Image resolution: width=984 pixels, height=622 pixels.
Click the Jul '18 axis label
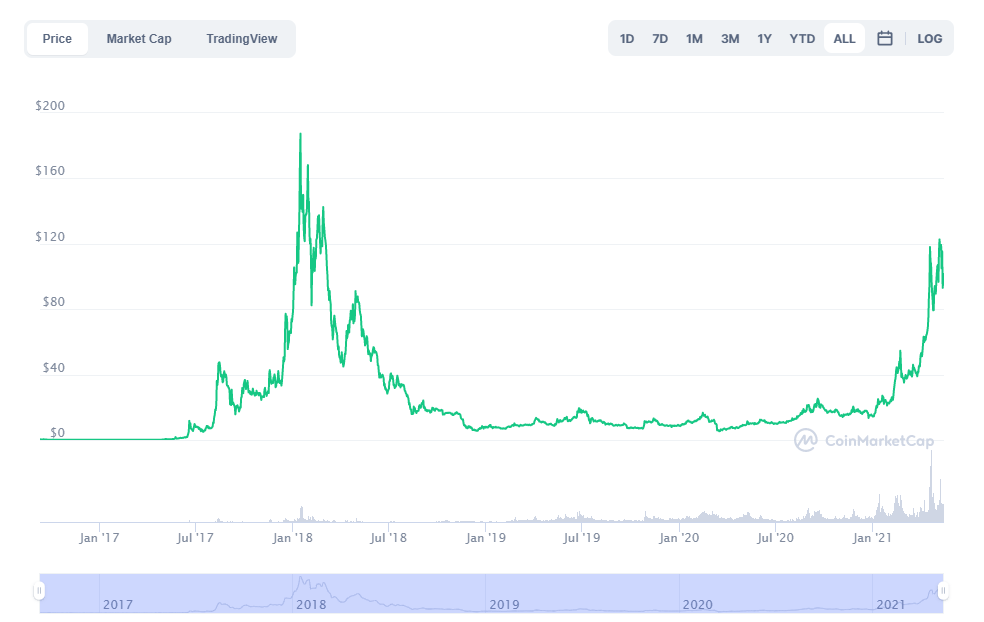(388, 538)
